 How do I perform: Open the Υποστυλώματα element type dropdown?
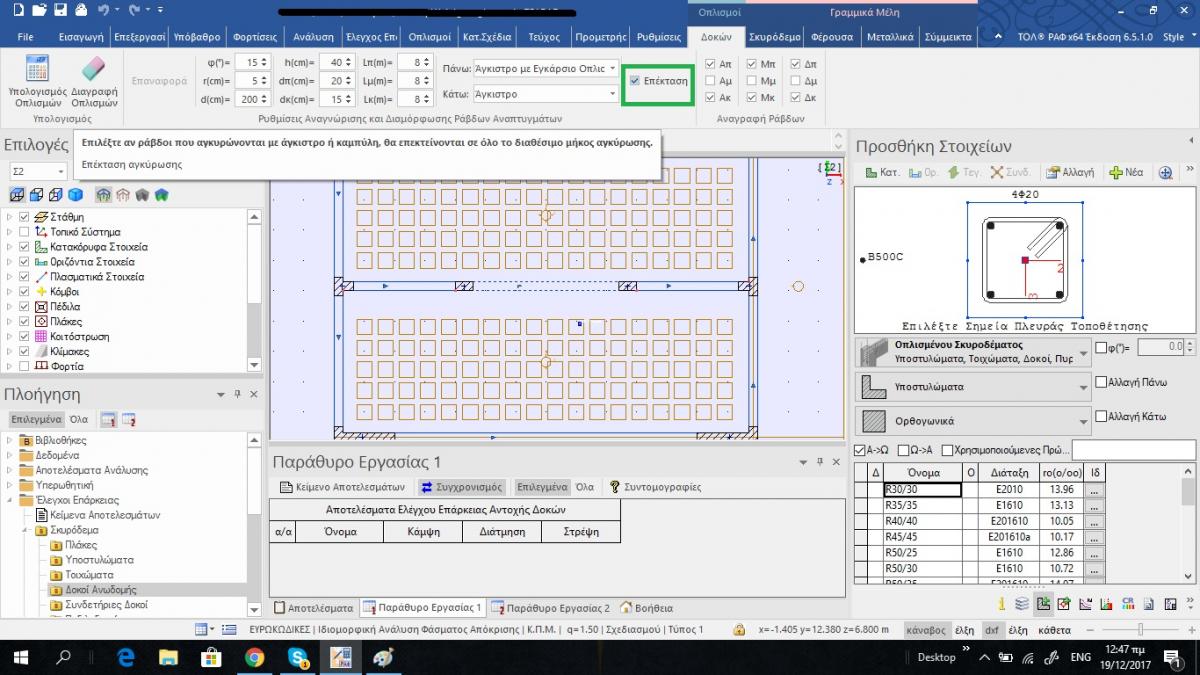coord(1084,387)
